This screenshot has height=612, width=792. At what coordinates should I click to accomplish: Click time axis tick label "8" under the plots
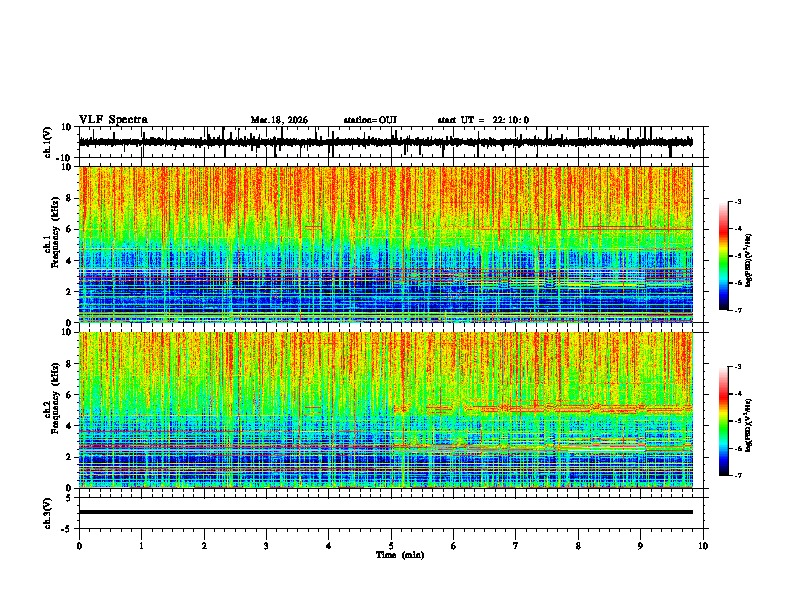coord(578,546)
